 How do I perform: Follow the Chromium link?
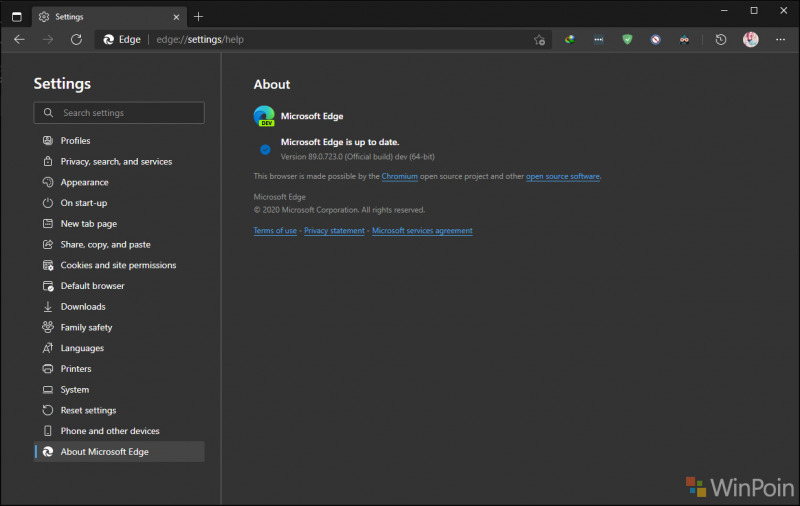tap(399, 176)
